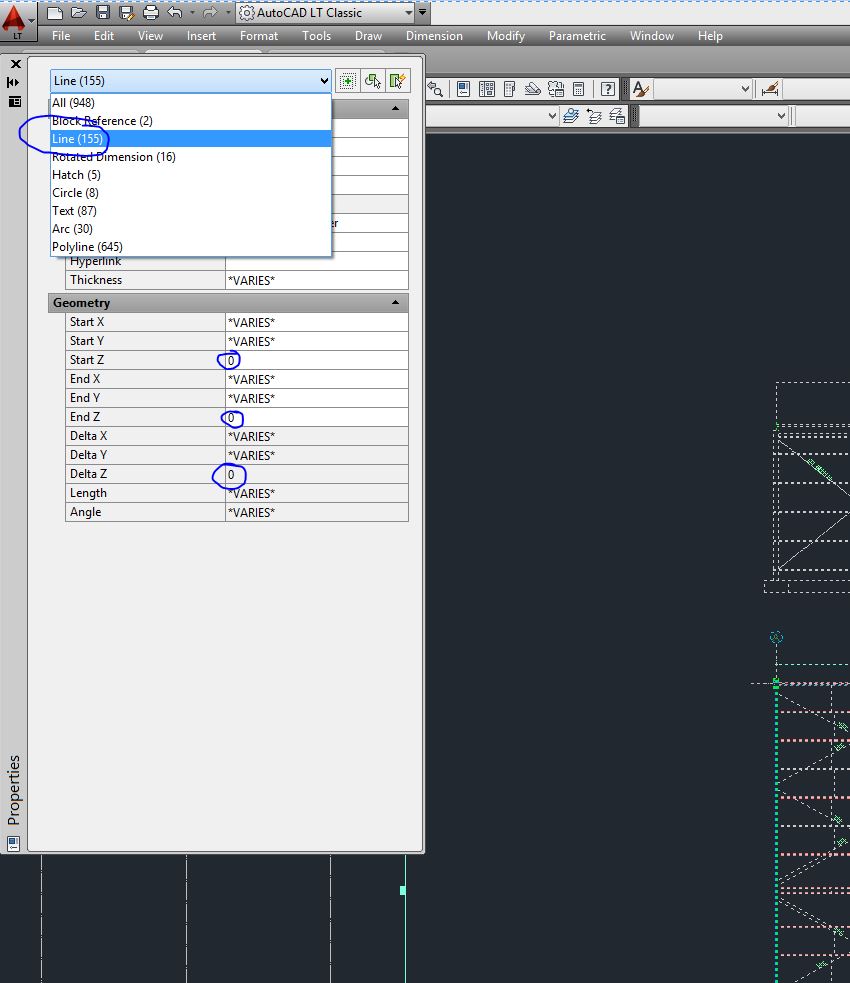The width and height of the screenshot is (850, 983).
Task: Open the File menu
Action: 61,36
